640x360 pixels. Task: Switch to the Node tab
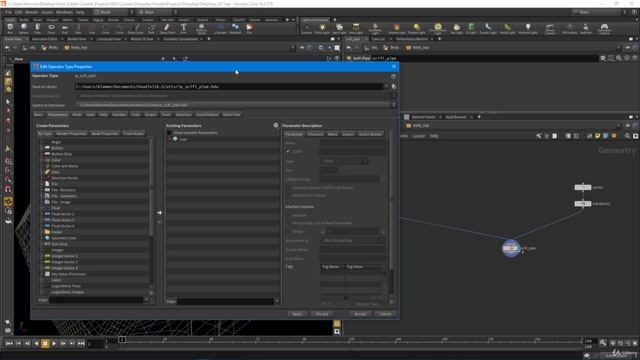tap(77, 115)
